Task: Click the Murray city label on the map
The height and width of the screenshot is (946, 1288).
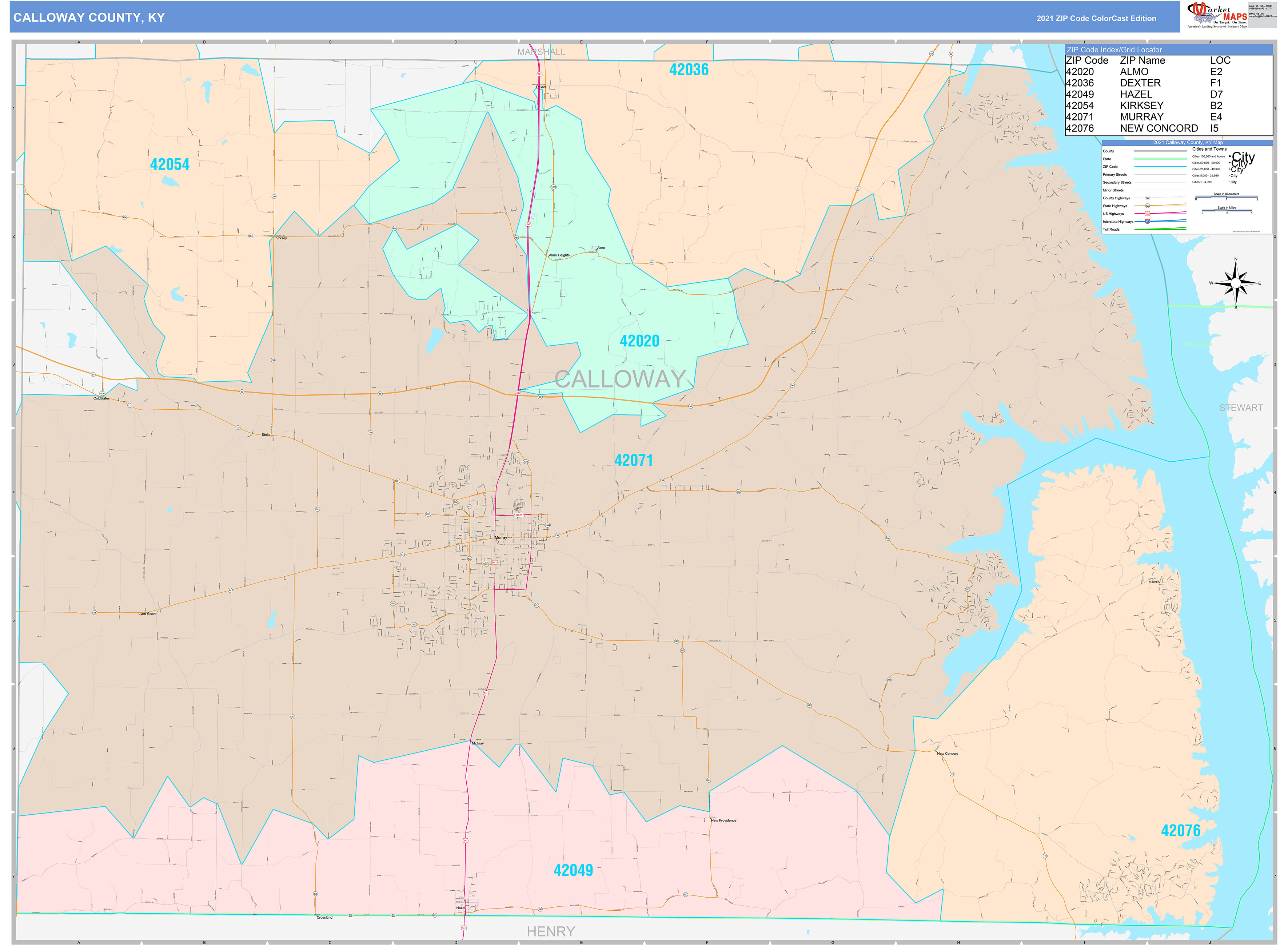Action: [501, 538]
